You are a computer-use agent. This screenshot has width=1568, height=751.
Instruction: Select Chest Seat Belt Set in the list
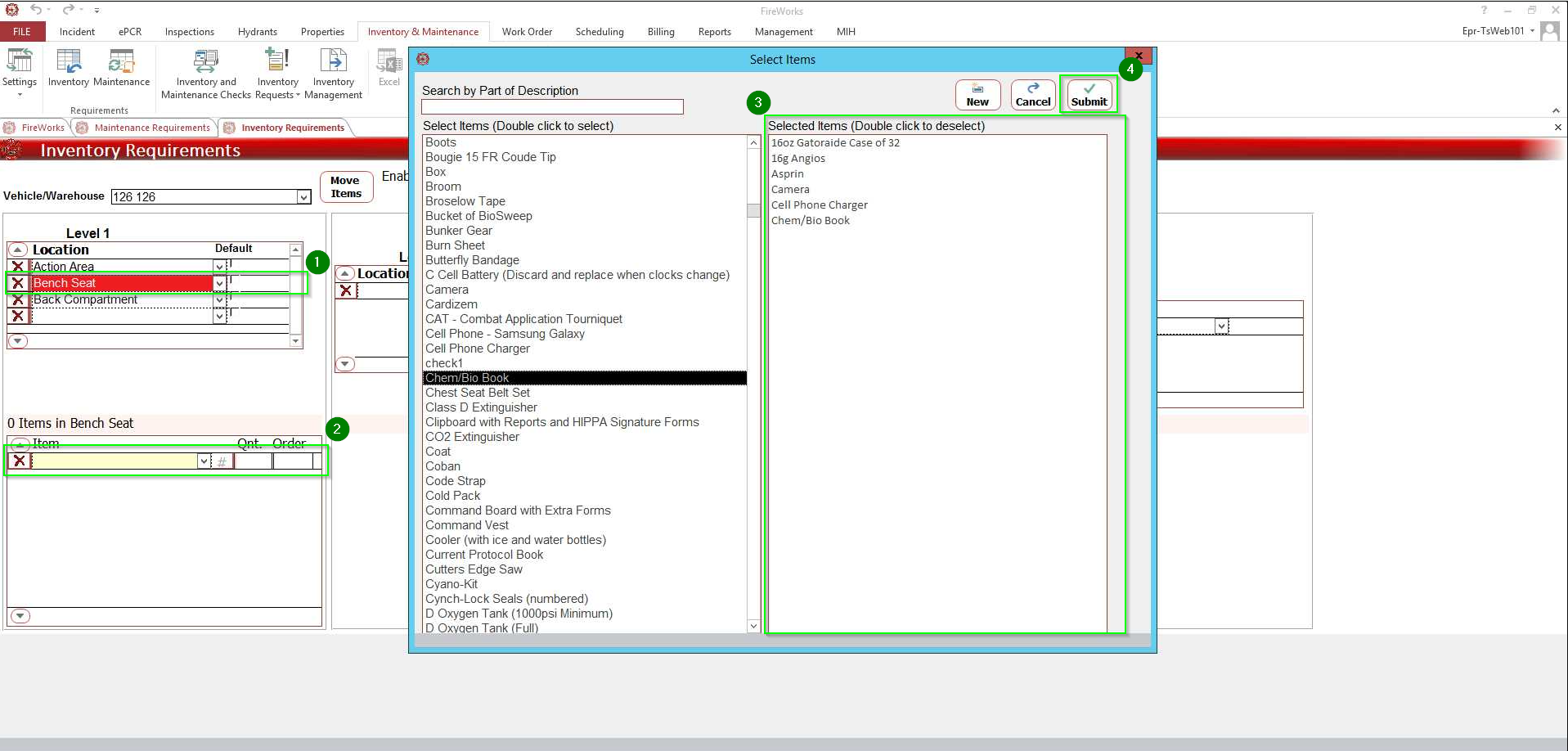(x=478, y=393)
